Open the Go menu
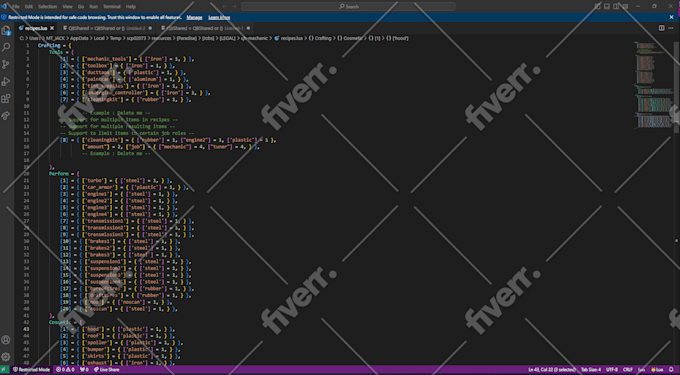The width and height of the screenshot is (680, 375). [81, 7]
